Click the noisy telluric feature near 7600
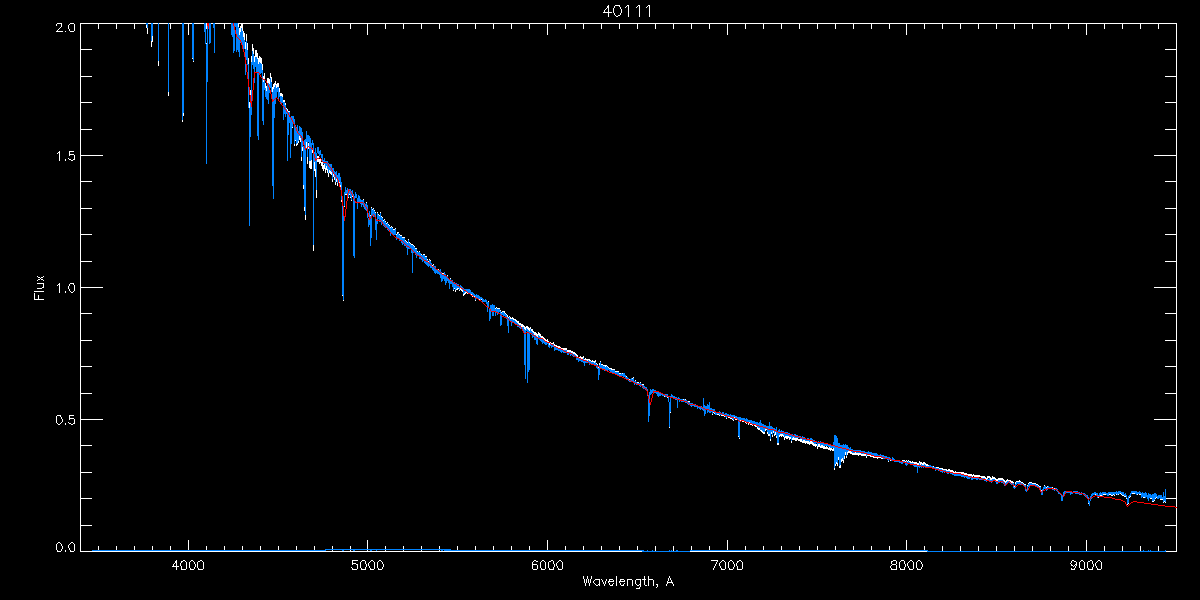1200x600 pixels. pos(840,452)
